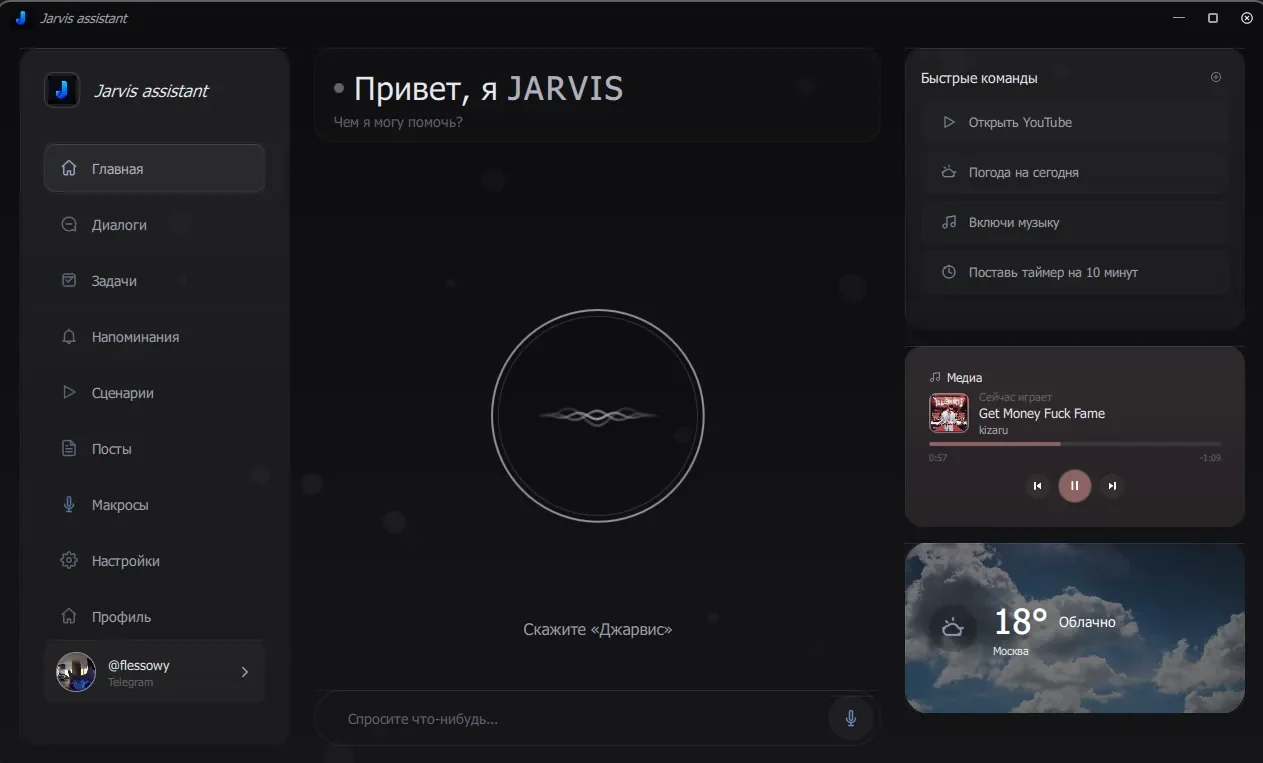1263x763 pixels.
Task: Click the Get Money Fuck Fame album cover
Action: click(x=949, y=412)
